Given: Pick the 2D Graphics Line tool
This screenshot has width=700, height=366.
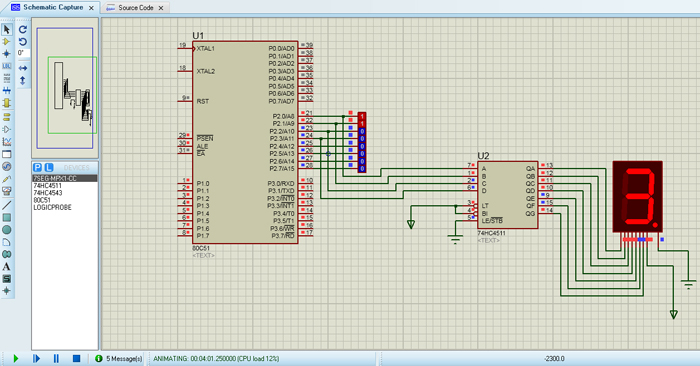Looking at the screenshot, I should 6,205.
